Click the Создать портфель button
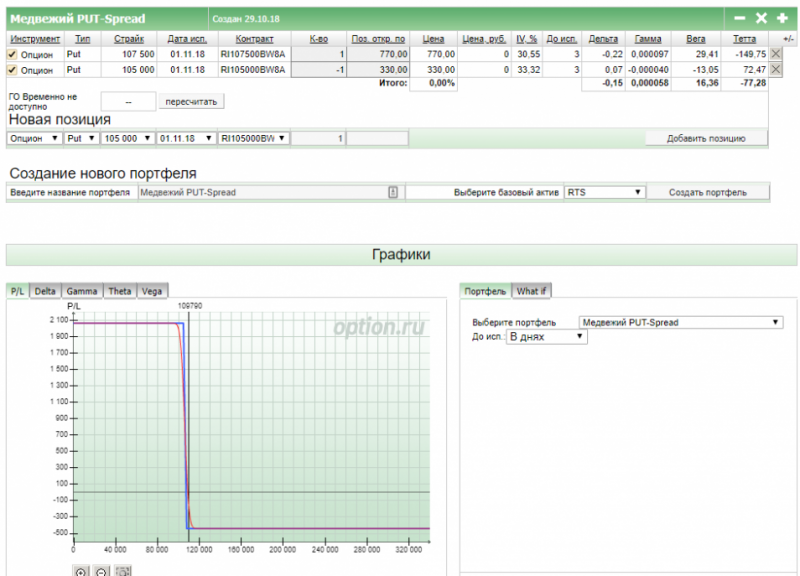 [x=708, y=192]
